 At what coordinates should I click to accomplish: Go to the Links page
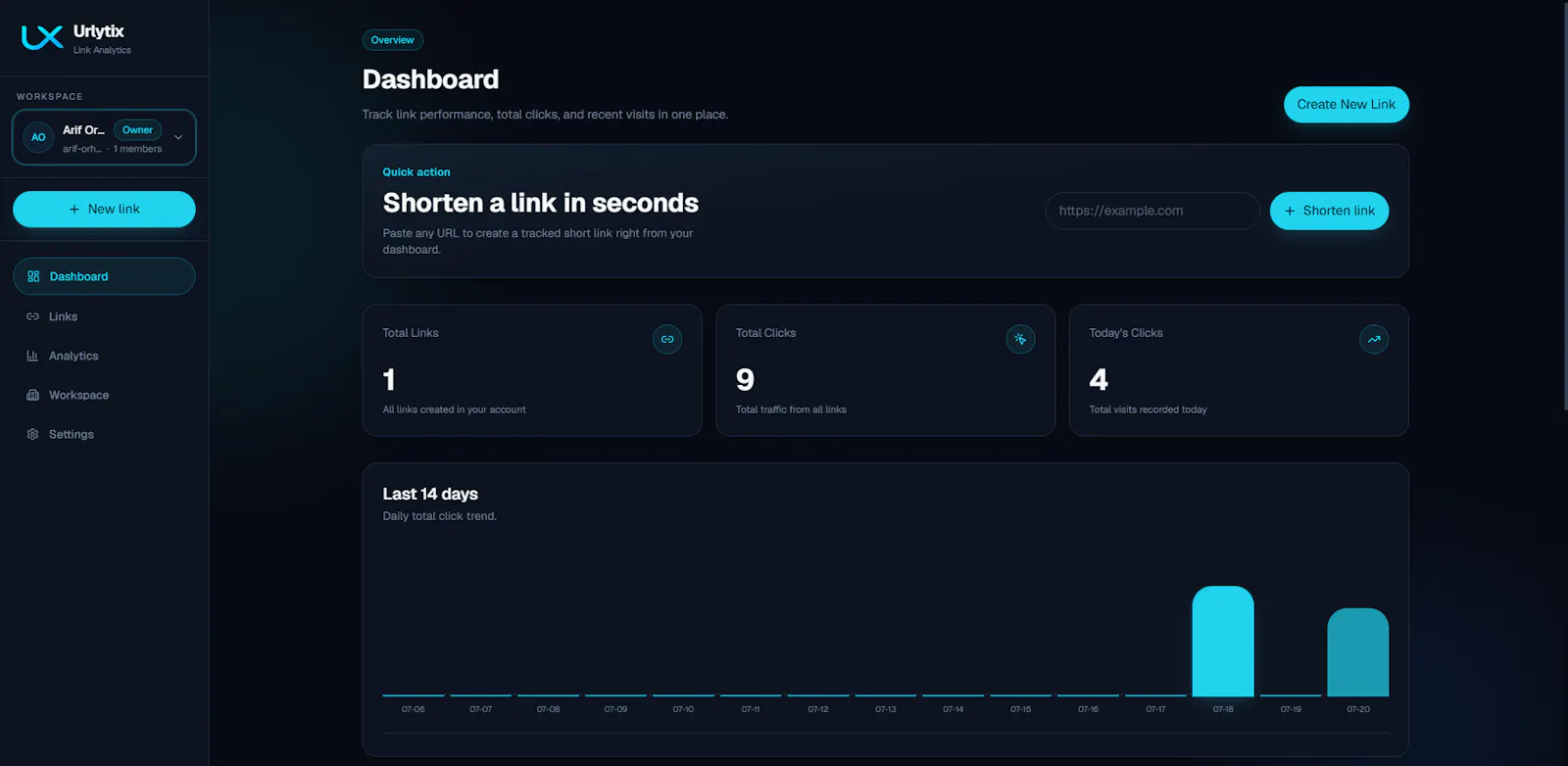(x=104, y=316)
